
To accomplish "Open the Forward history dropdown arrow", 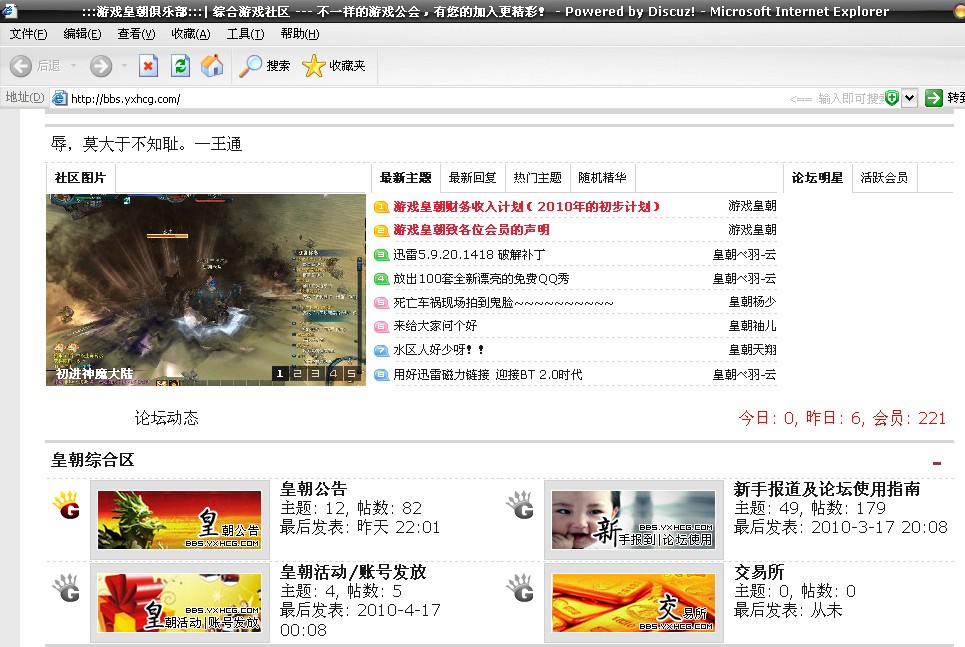I will [124, 65].
